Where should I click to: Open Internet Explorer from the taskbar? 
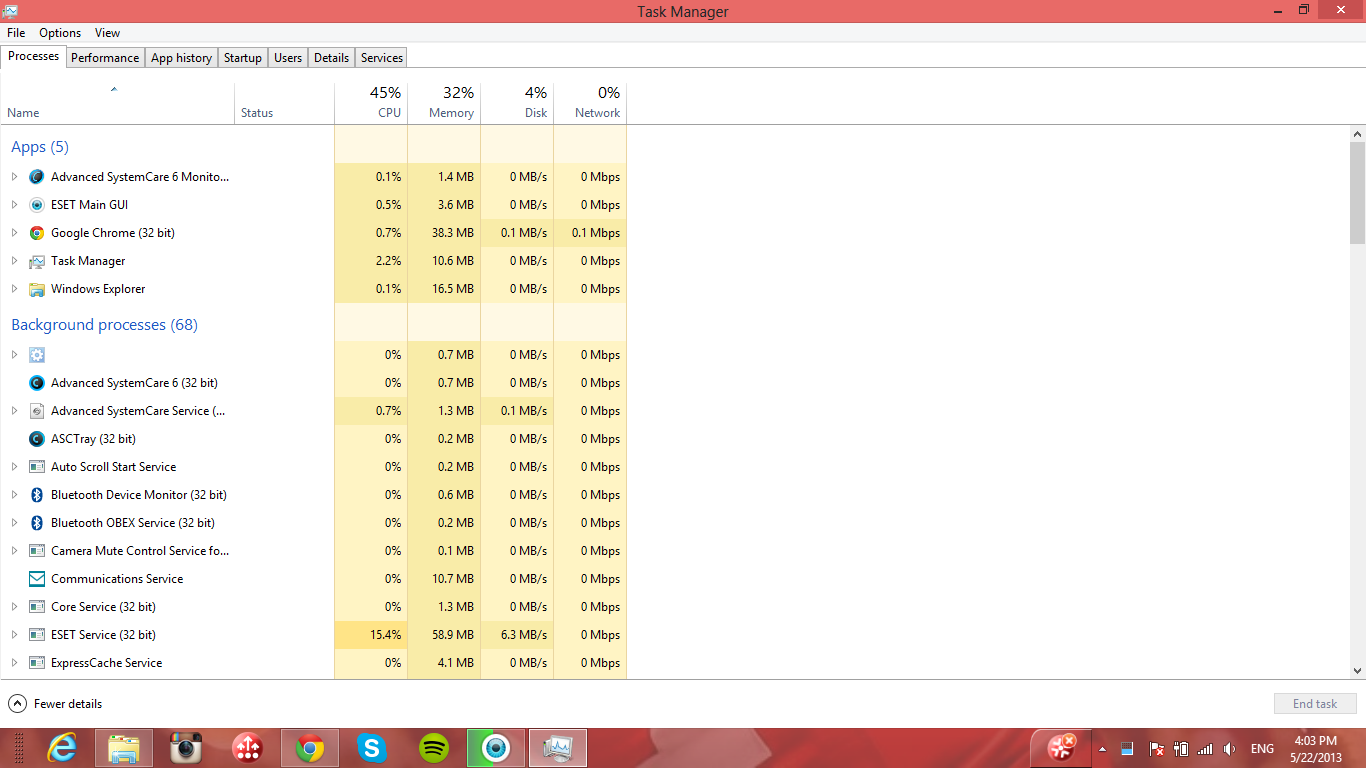pyautogui.click(x=62, y=748)
